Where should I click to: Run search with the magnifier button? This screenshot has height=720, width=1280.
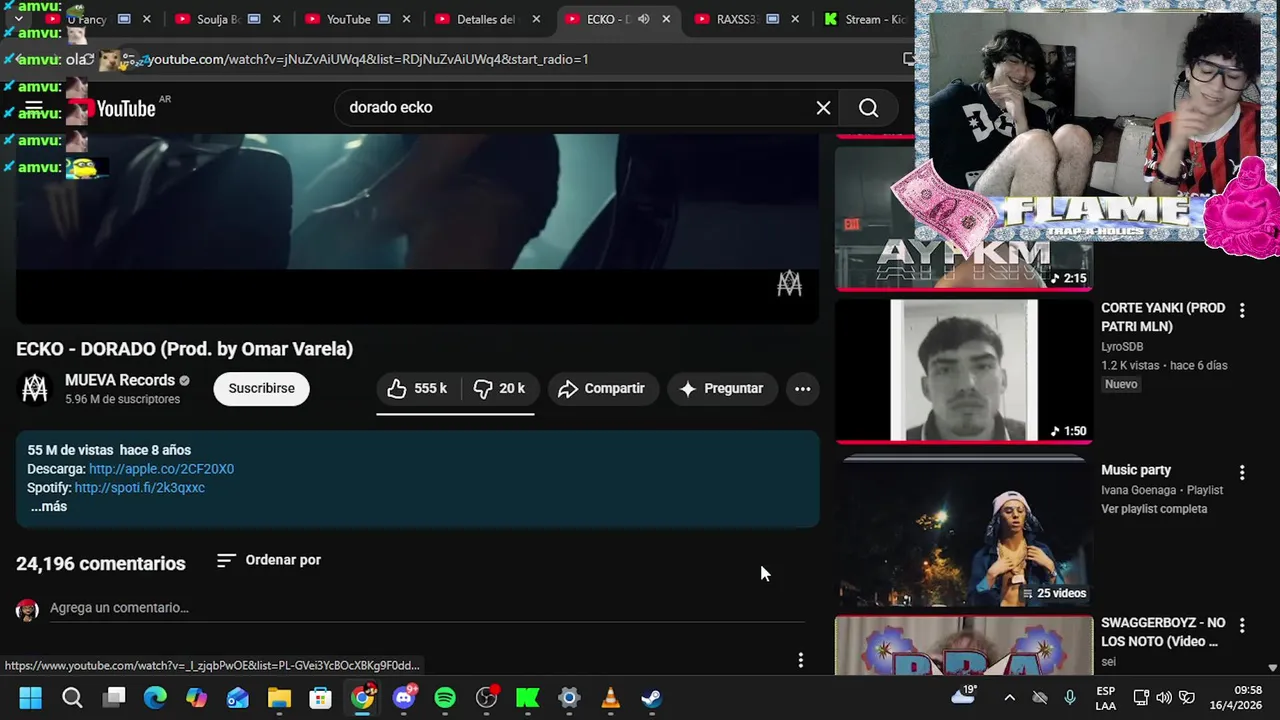[868, 107]
